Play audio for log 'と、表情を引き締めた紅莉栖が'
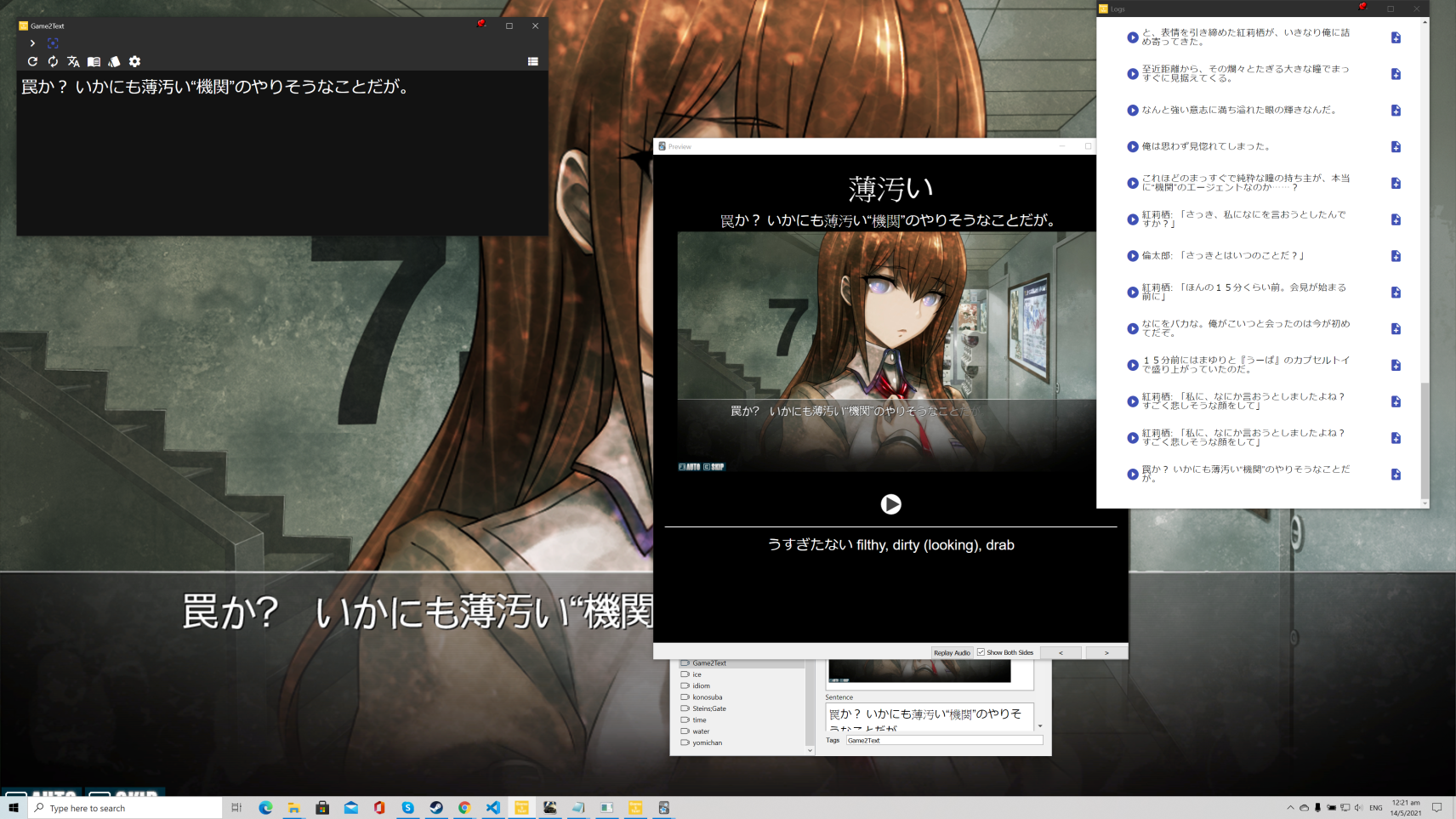The image size is (1456, 819). (1133, 37)
